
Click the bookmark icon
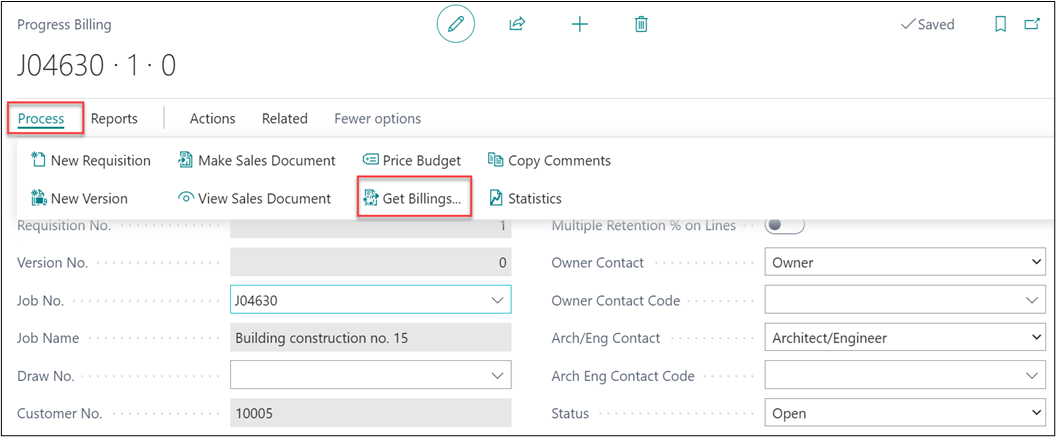(x=1000, y=25)
